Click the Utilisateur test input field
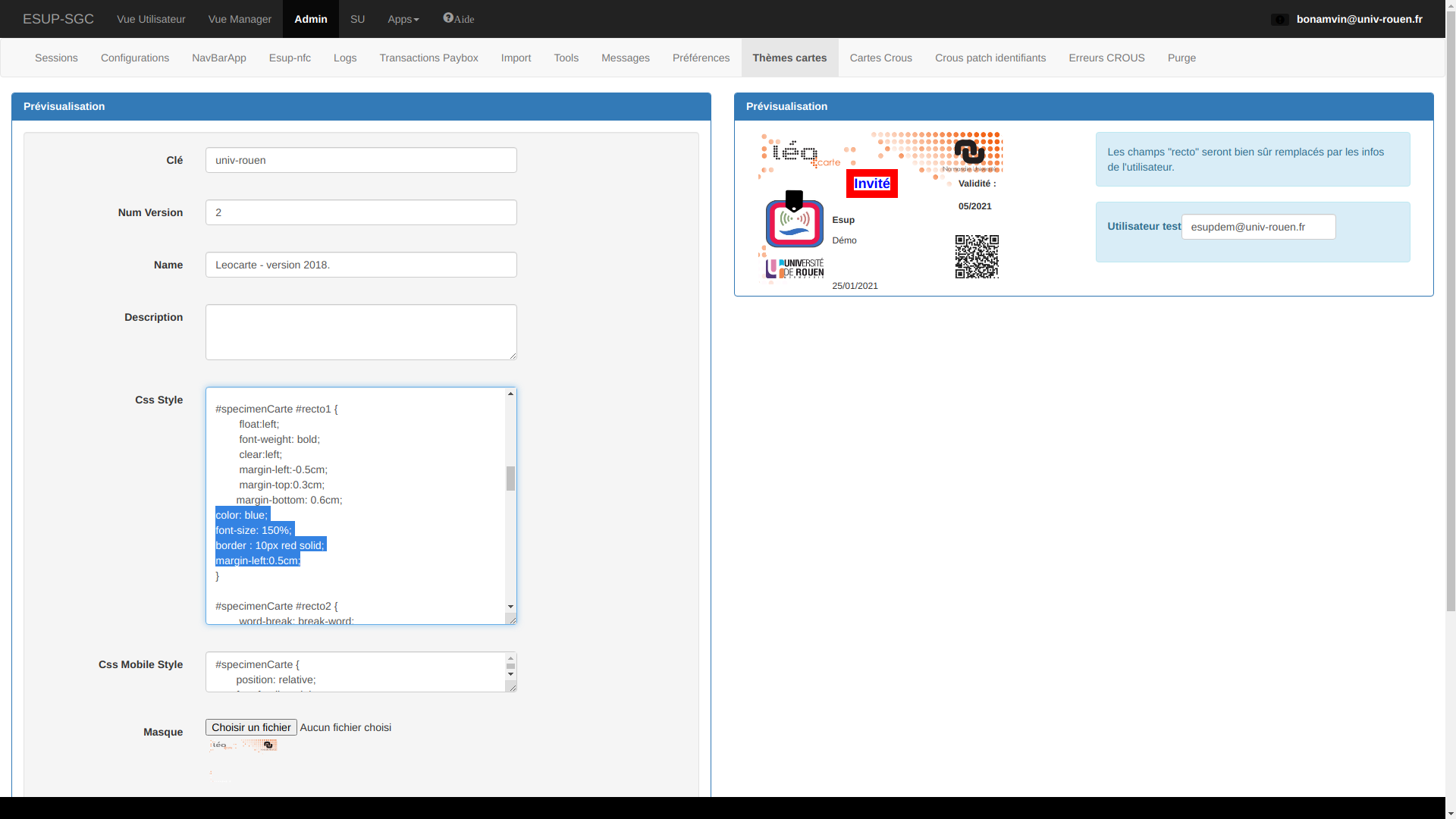This screenshot has width=1456, height=819. point(1258,227)
